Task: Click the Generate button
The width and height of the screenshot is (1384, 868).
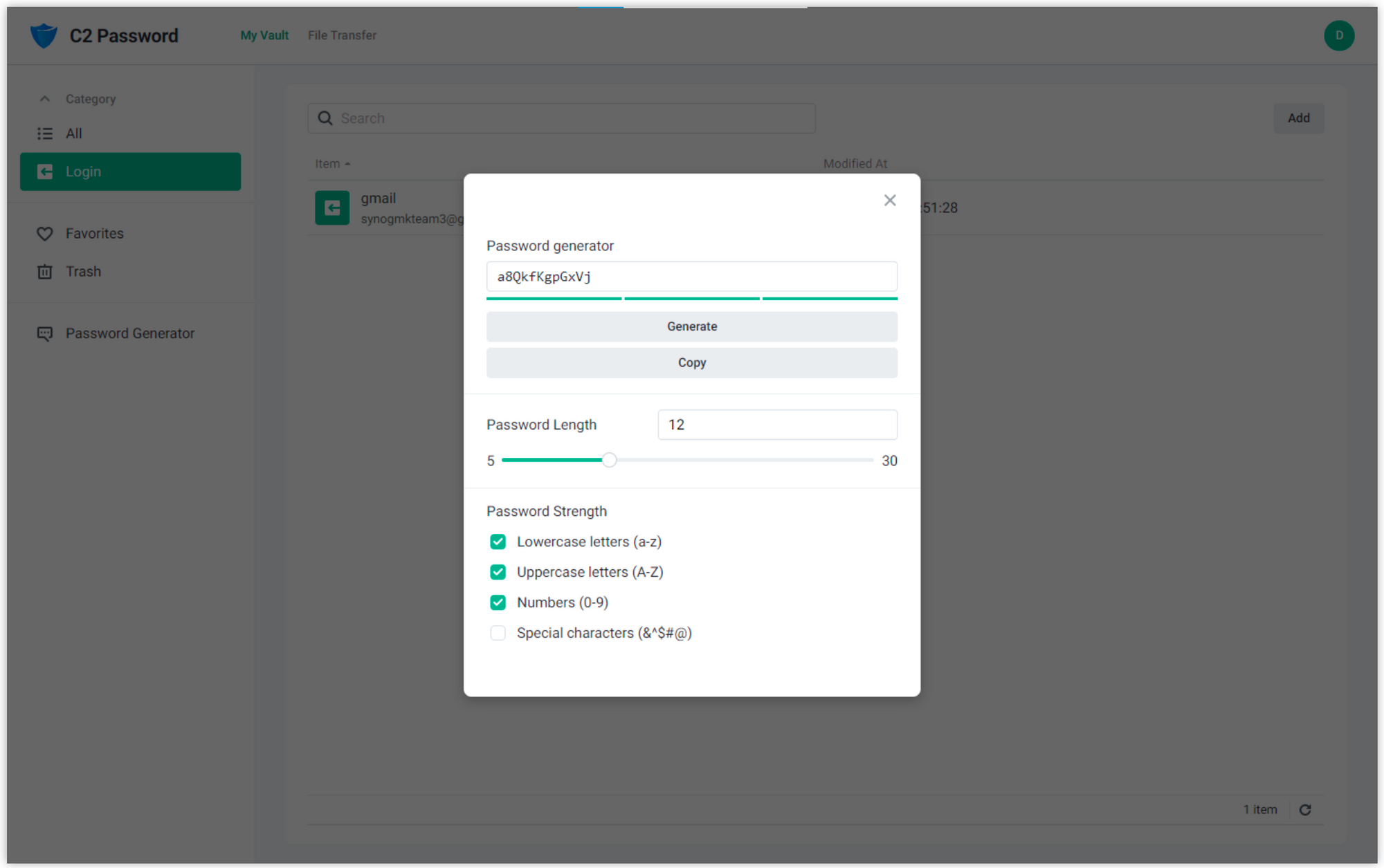Action: 692,326
